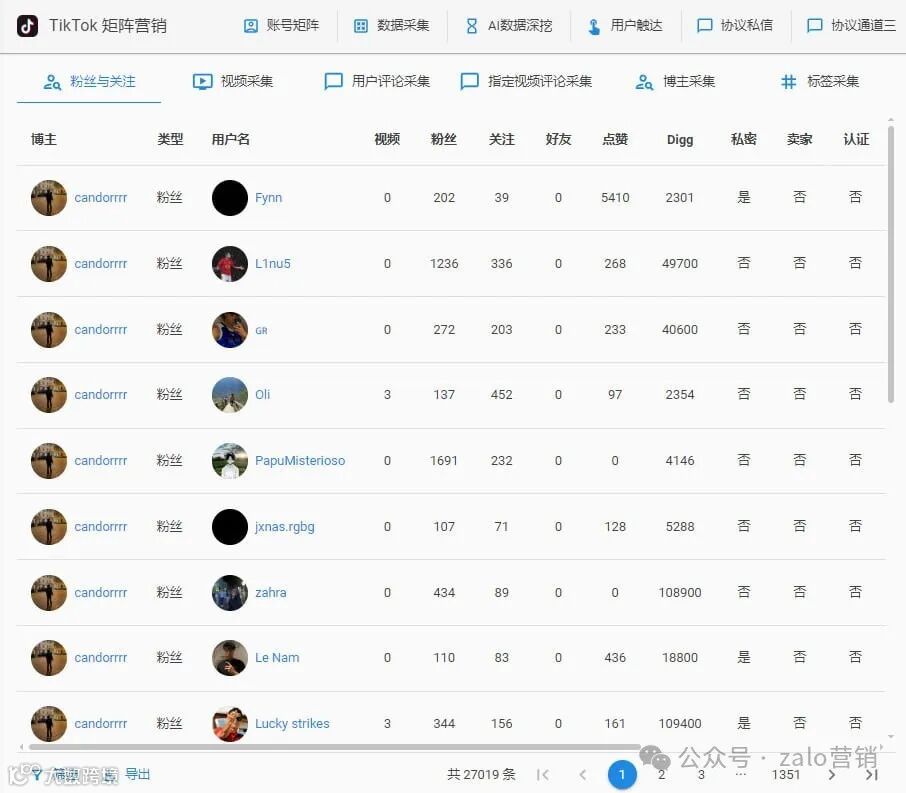
Task: Open the Oli username link
Action: [x=262, y=395]
